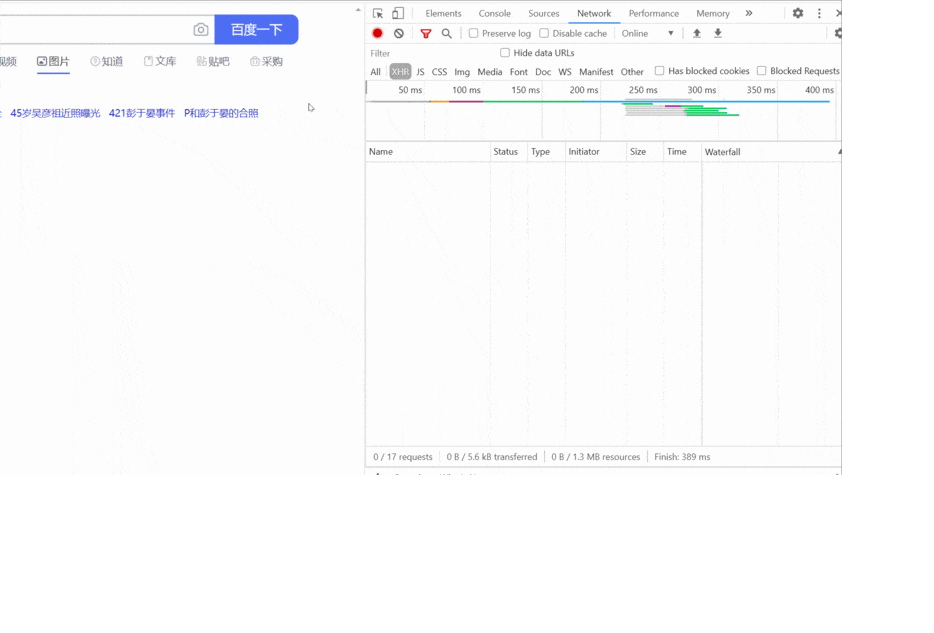Open the Online throttling dropdown
Image resolution: width=934 pixels, height=633 pixels.
(x=647, y=33)
